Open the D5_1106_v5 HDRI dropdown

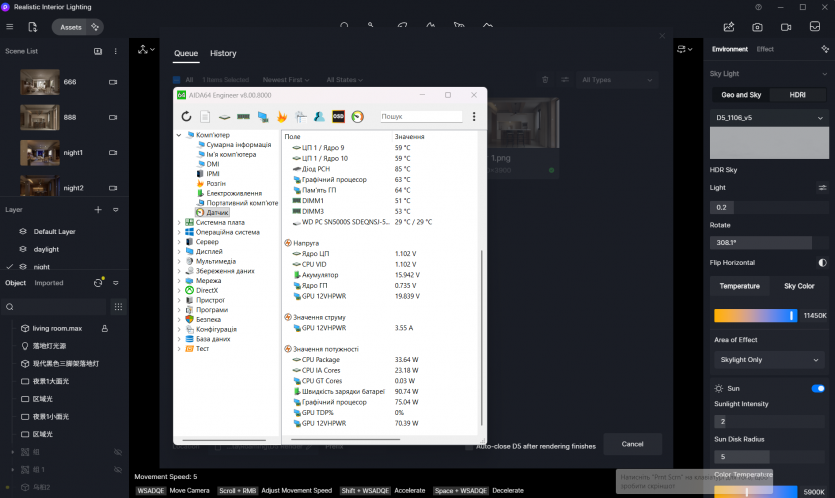770,117
